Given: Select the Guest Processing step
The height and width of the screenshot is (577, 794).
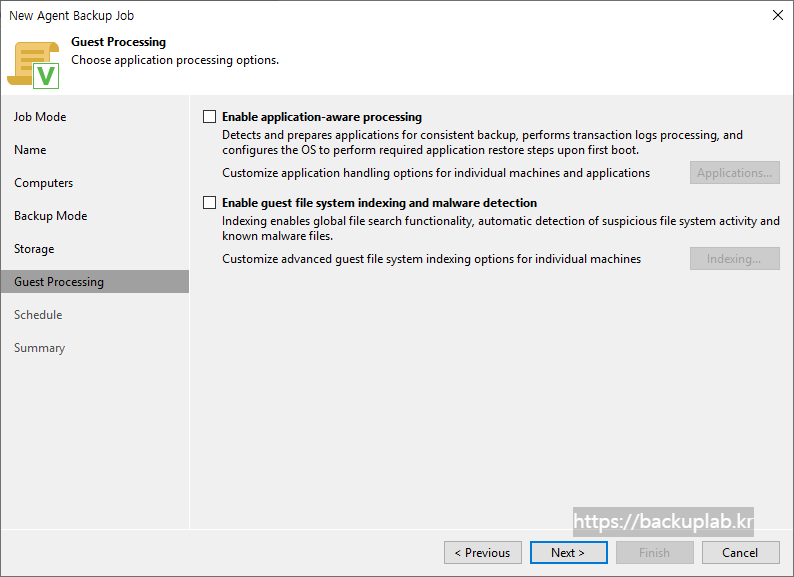Looking at the screenshot, I should [95, 282].
